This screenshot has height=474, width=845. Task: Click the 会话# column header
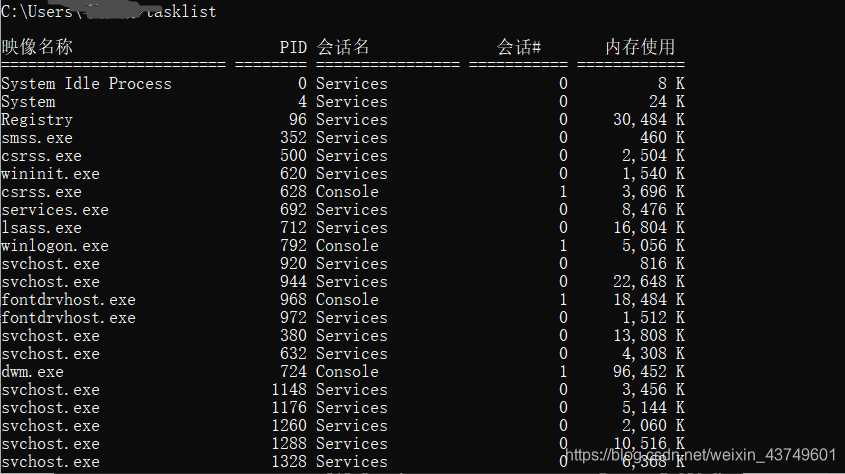point(518,47)
